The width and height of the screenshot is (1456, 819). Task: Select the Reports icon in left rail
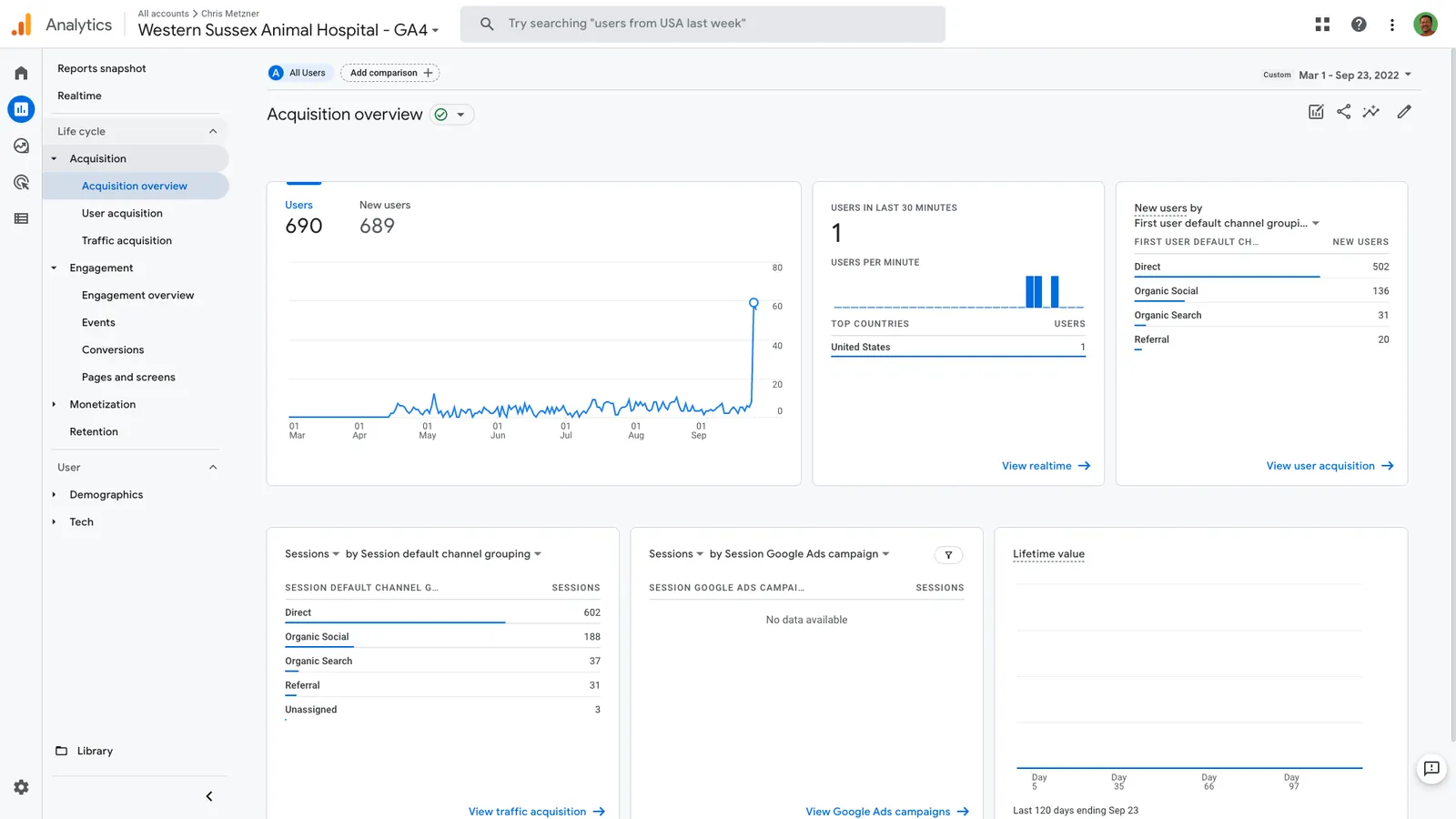point(21,109)
